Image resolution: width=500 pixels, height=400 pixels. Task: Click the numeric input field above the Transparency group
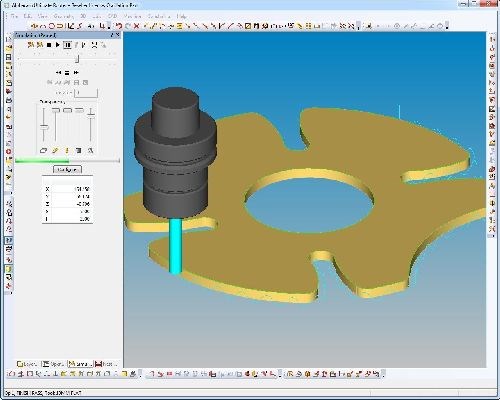click(86, 93)
